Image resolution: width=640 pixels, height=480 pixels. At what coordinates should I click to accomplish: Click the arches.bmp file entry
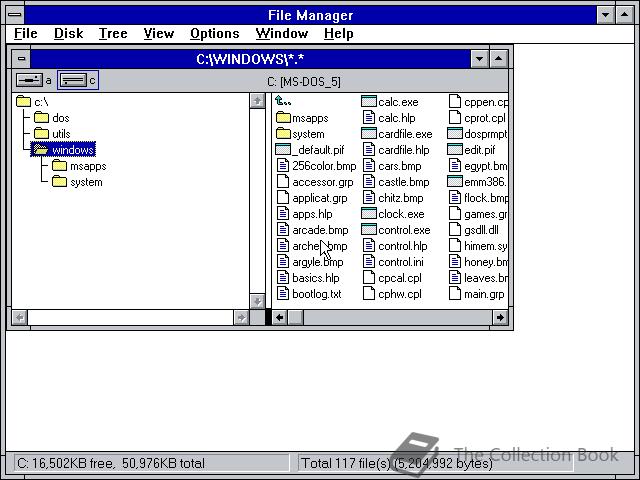(x=312, y=246)
